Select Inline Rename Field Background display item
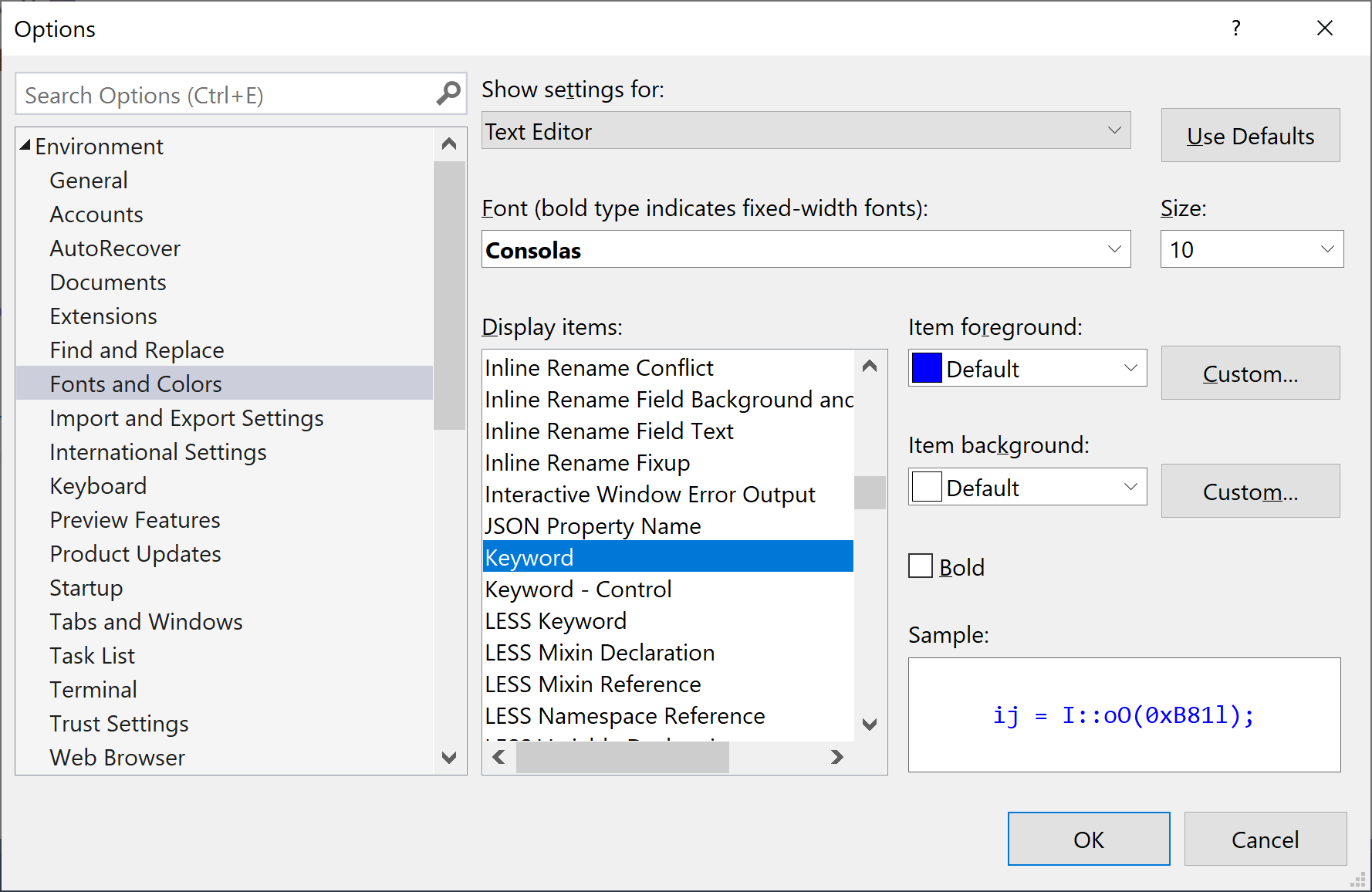The height and width of the screenshot is (892, 1372). pyautogui.click(x=668, y=399)
